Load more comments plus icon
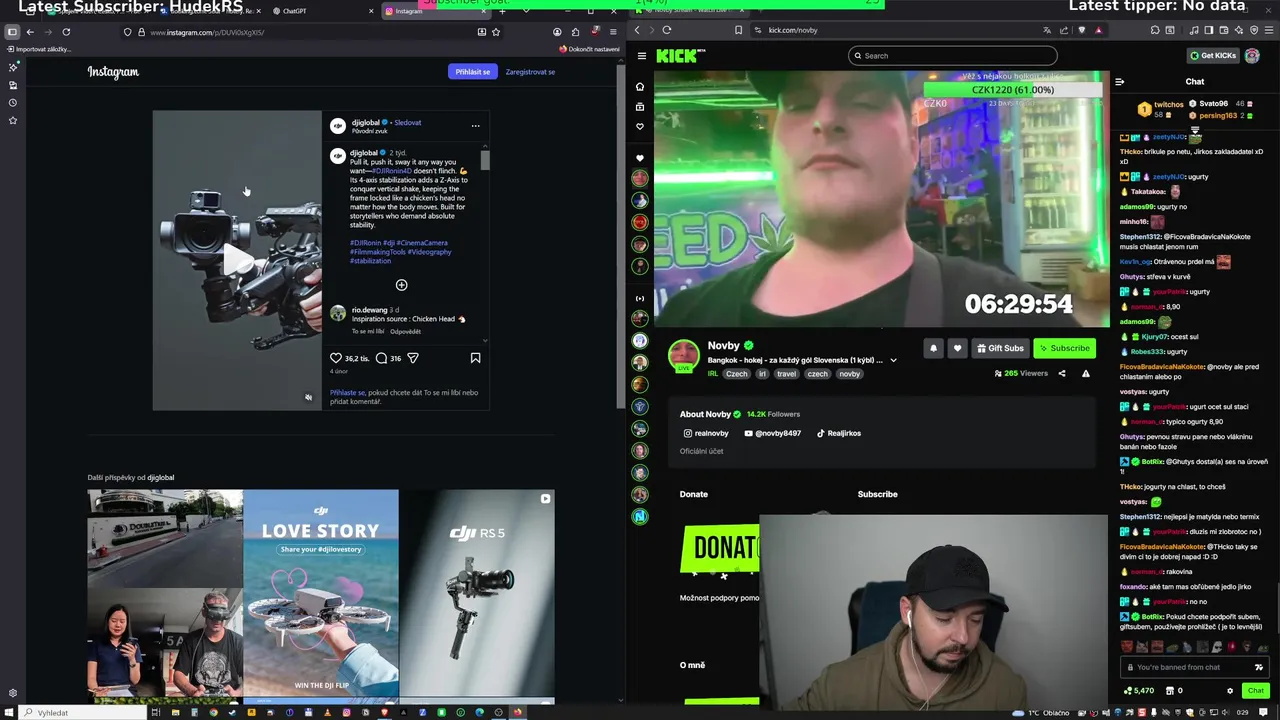The height and width of the screenshot is (720, 1280). (x=401, y=285)
